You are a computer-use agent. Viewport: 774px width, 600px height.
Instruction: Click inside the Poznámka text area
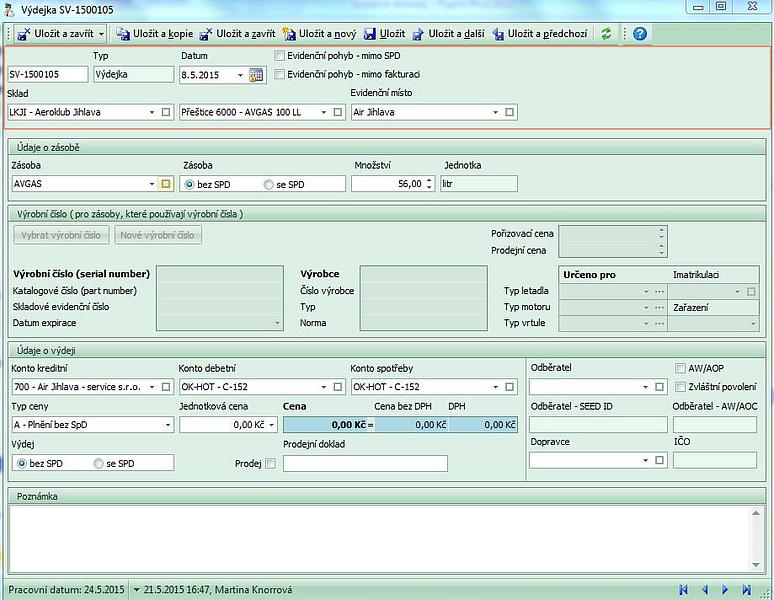point(386,538)
